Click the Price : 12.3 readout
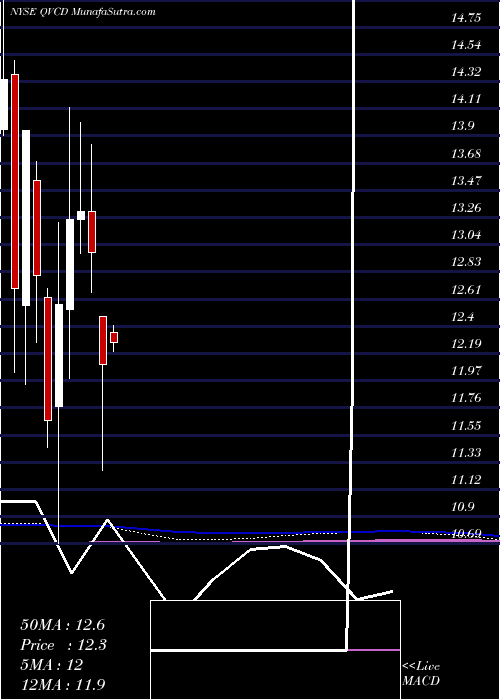 [x=63, y=645]
